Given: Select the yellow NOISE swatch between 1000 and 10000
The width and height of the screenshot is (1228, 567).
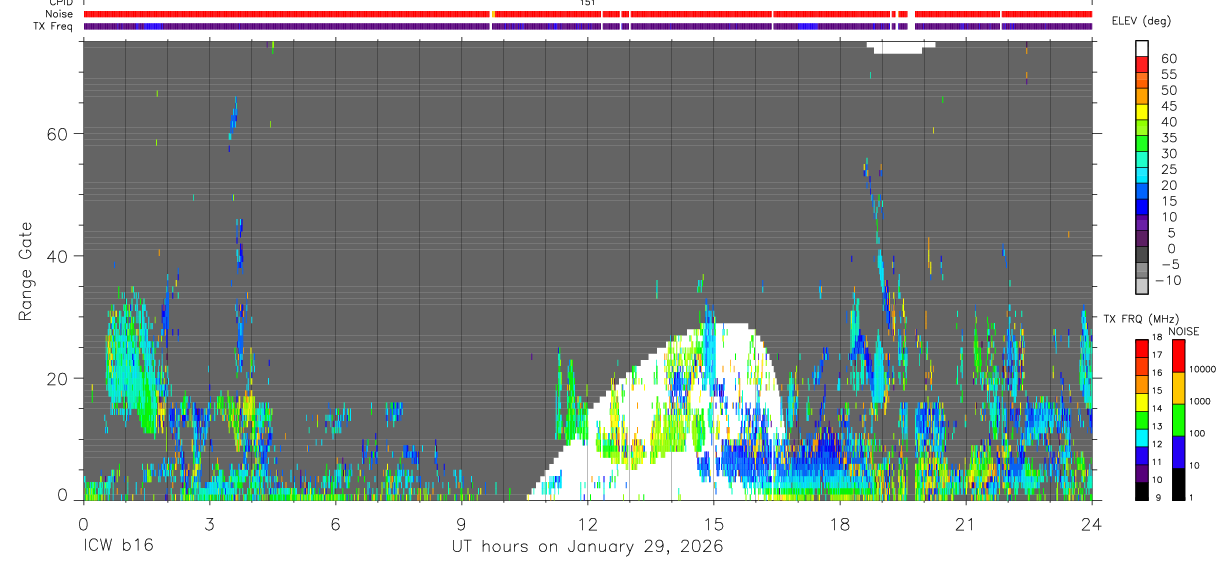Looking at the screenshot, I should [1178, 388].
